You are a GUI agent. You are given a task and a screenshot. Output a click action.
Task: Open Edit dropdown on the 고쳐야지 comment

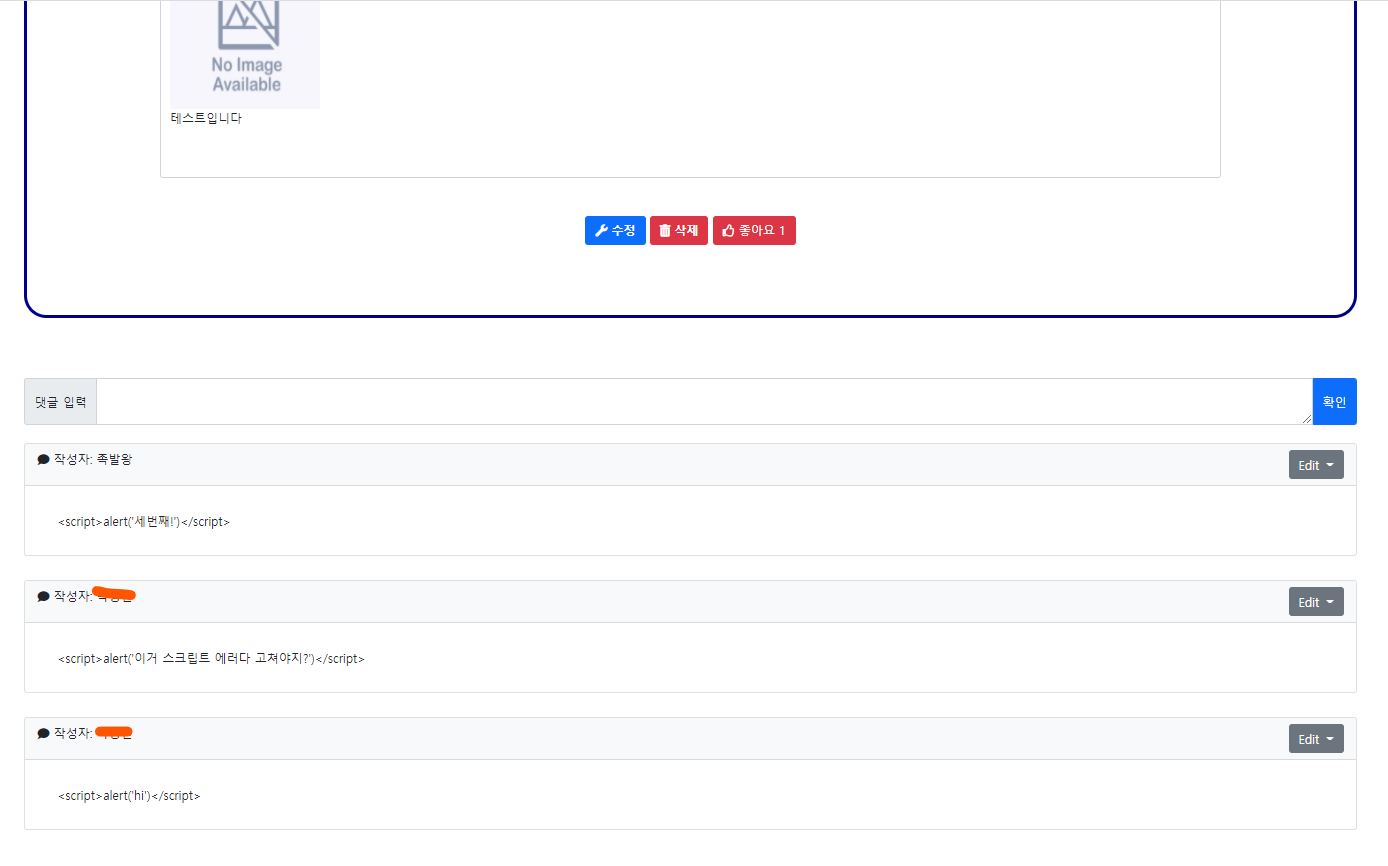tap(1316, 602)
